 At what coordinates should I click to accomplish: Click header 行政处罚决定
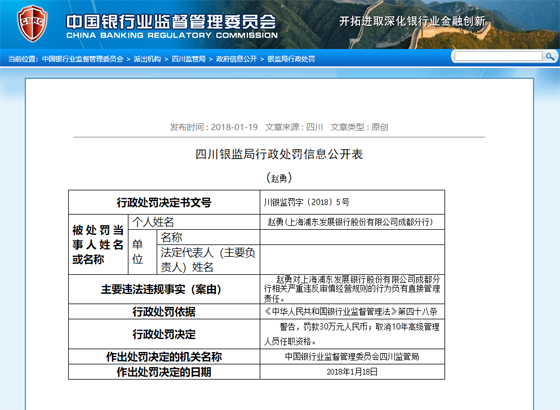tap(164, 334)
